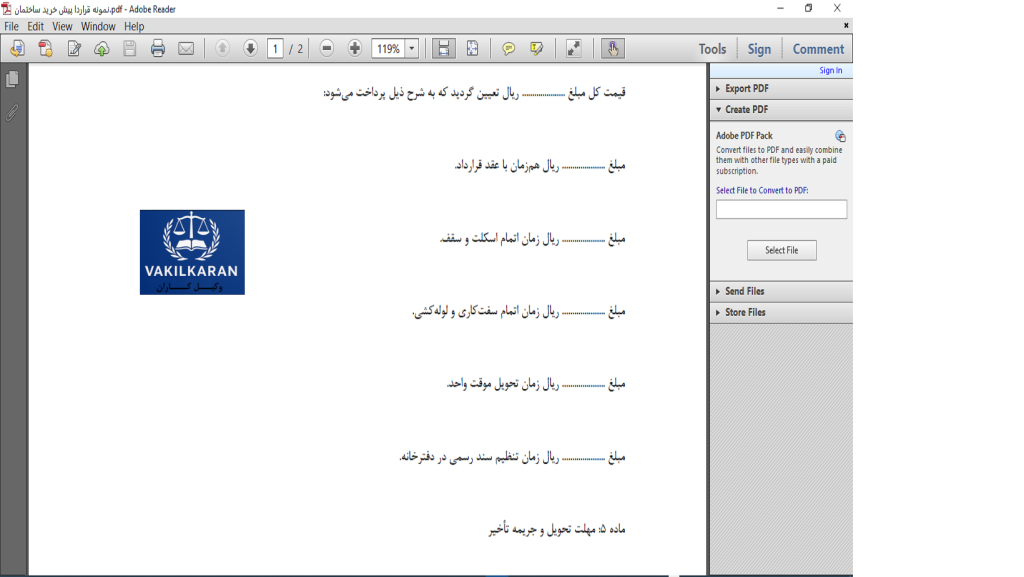Click the zoom out minus button
This screenshot has height=577, width=1024.
(327, 48)
